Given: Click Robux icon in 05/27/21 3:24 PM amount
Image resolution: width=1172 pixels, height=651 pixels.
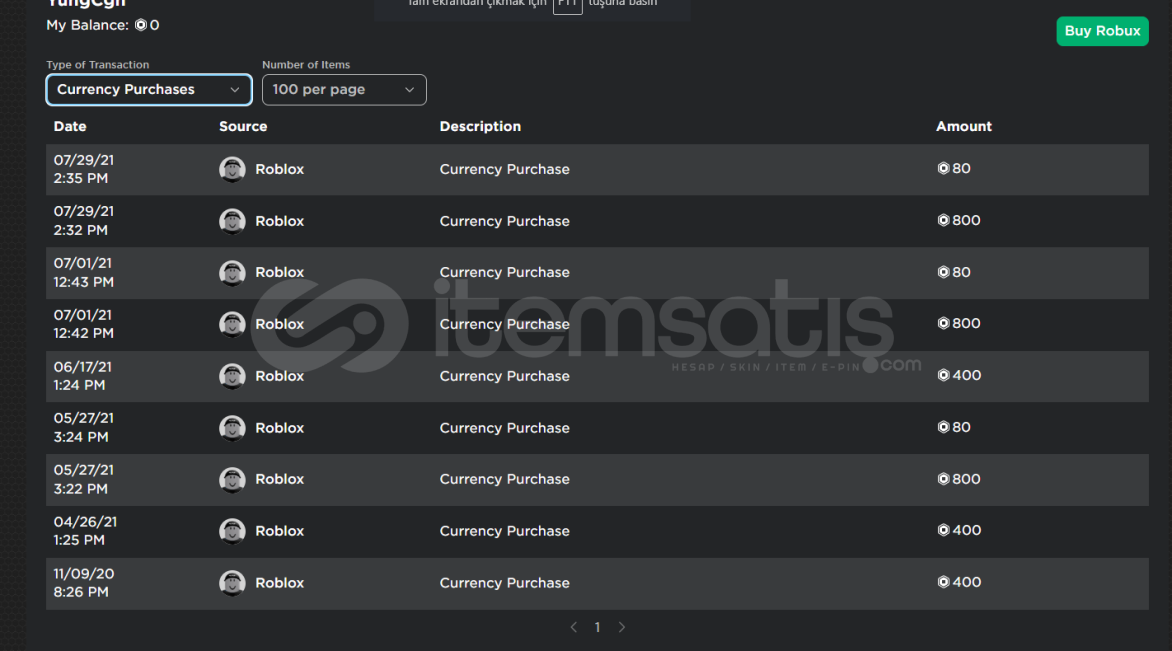Looking at the screenshot, I should click(x=943, y=428).
